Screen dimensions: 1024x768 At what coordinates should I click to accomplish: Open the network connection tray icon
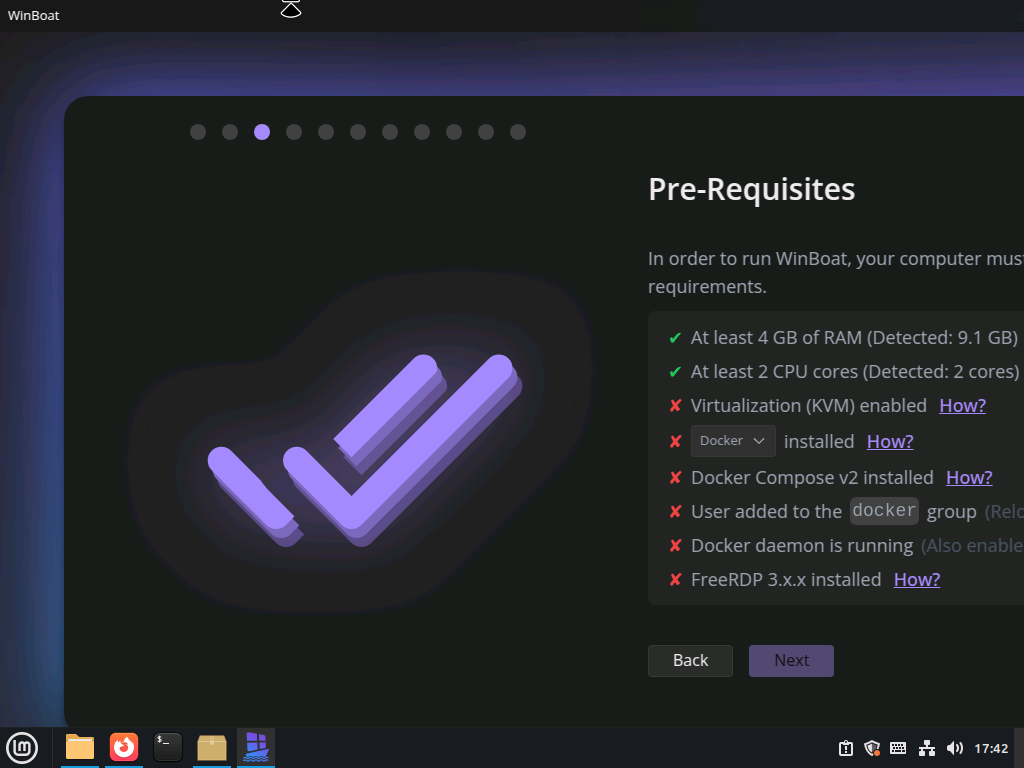point(927,748)
